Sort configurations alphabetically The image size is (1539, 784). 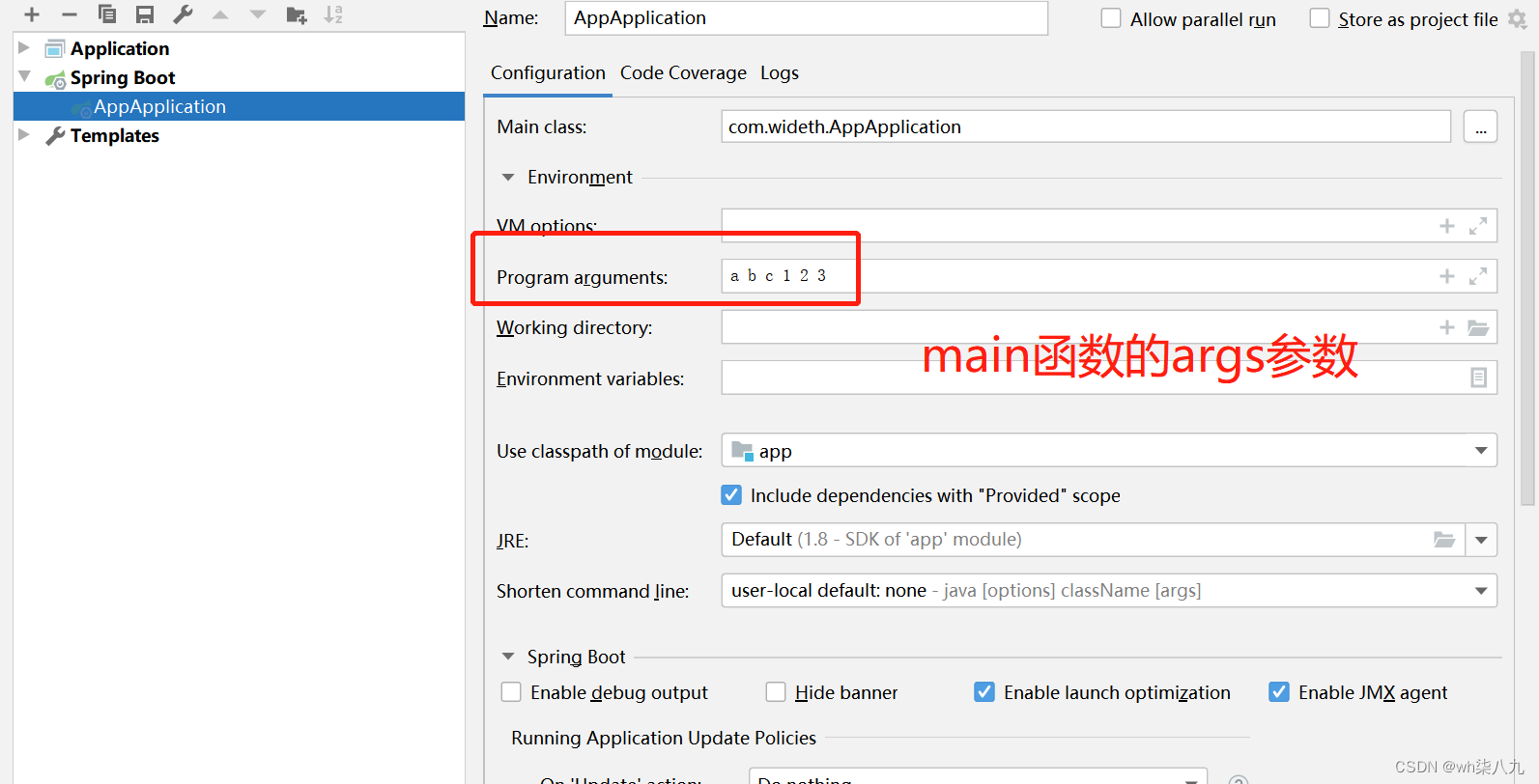[333, 14]
